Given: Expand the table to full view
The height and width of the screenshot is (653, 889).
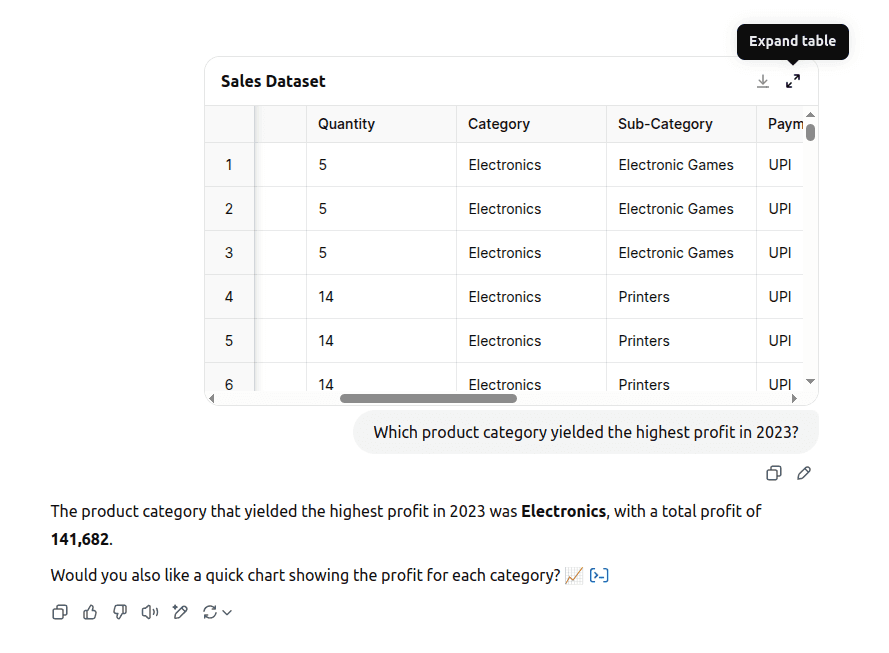Looking at the screenshot, I should 793,81.
